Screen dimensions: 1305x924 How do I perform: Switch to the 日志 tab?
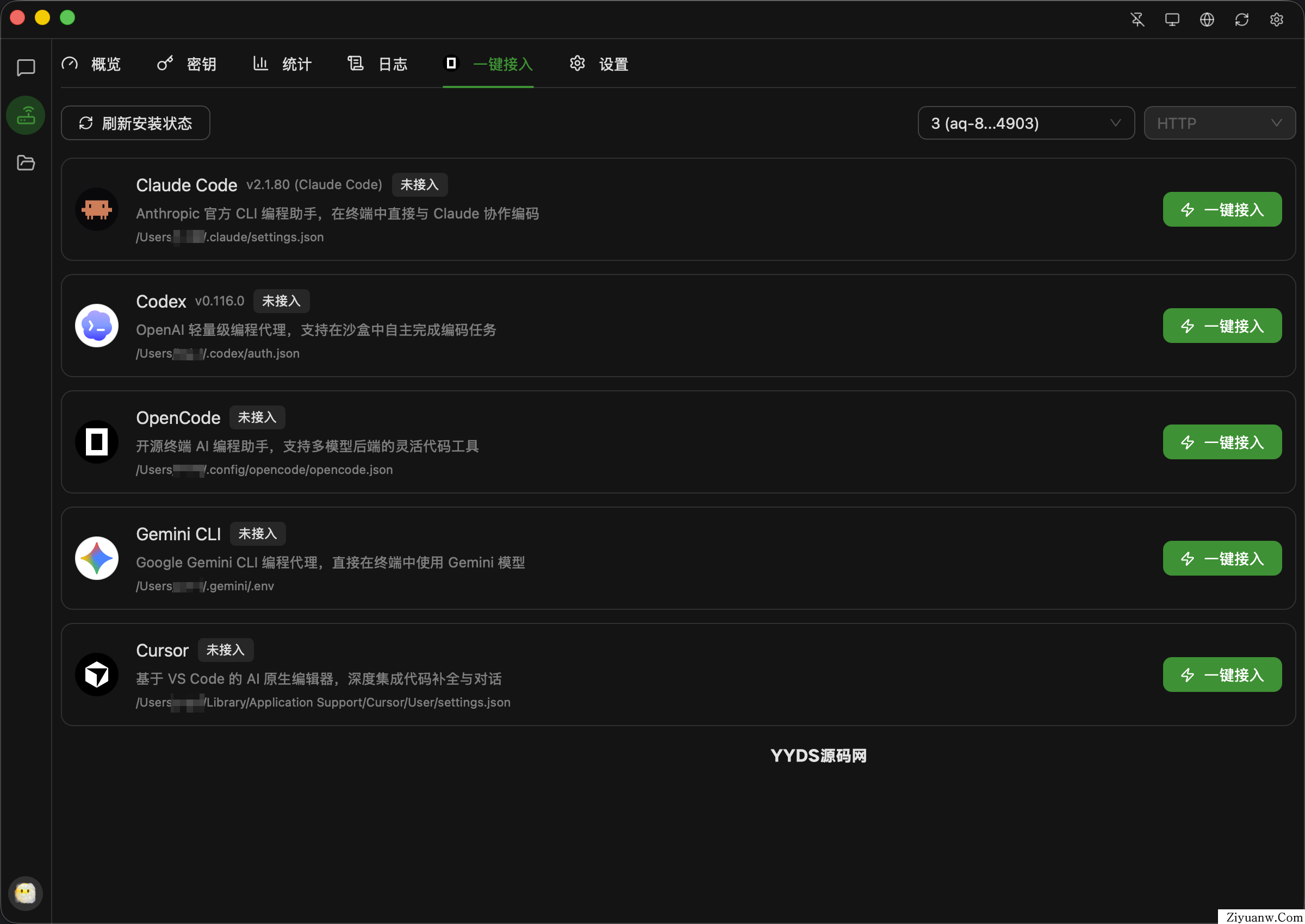(378, 64)
